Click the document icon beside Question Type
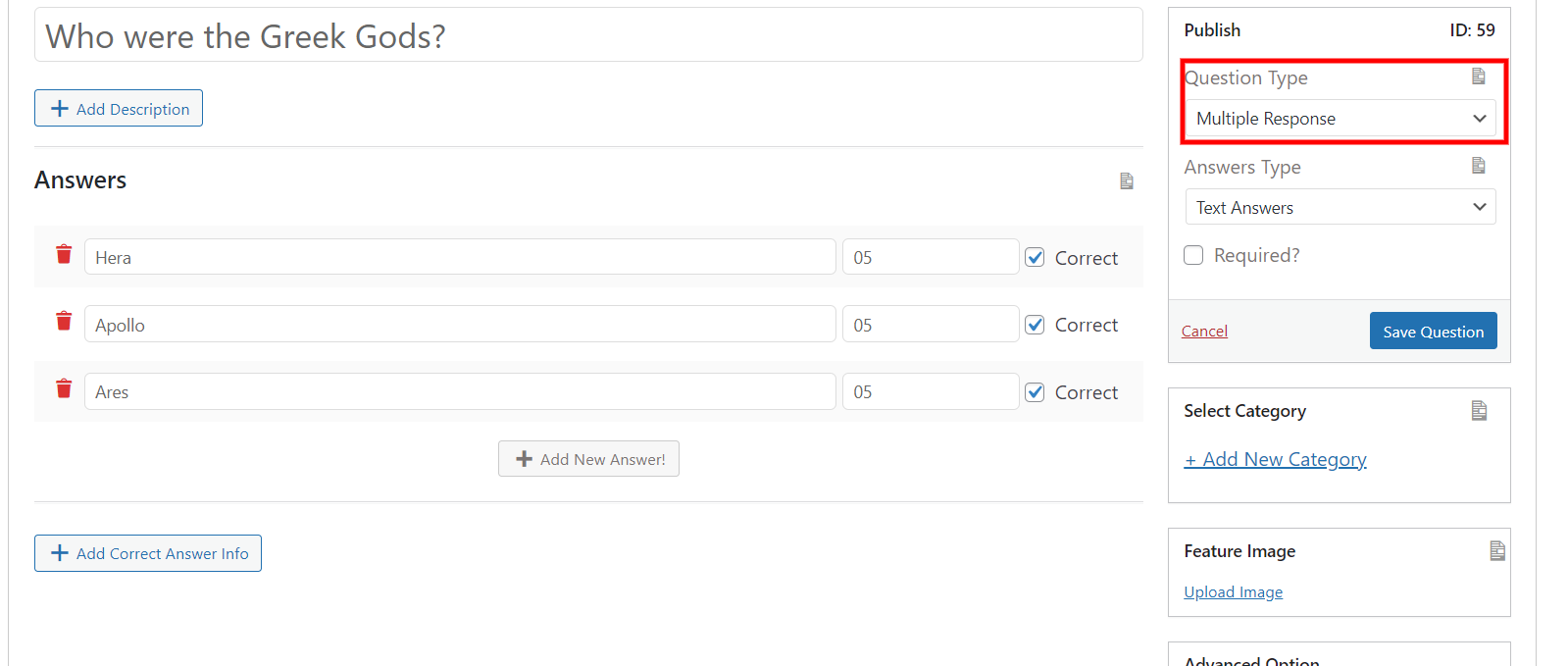This screenshot has height=666, width=1568. tap(1479, 76)
